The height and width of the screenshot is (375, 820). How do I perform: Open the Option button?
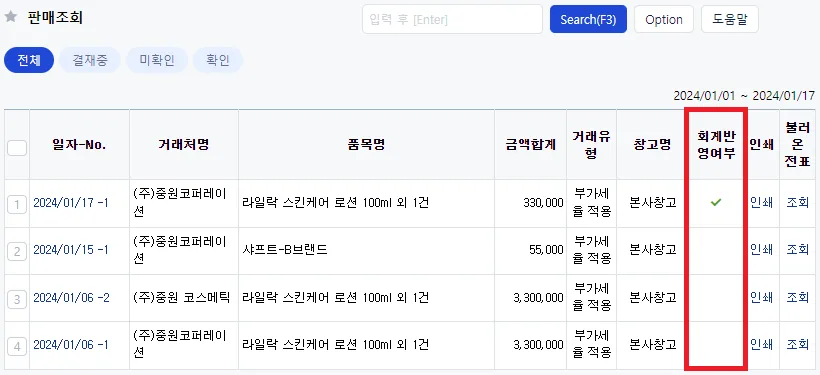(x=664, y=19)
